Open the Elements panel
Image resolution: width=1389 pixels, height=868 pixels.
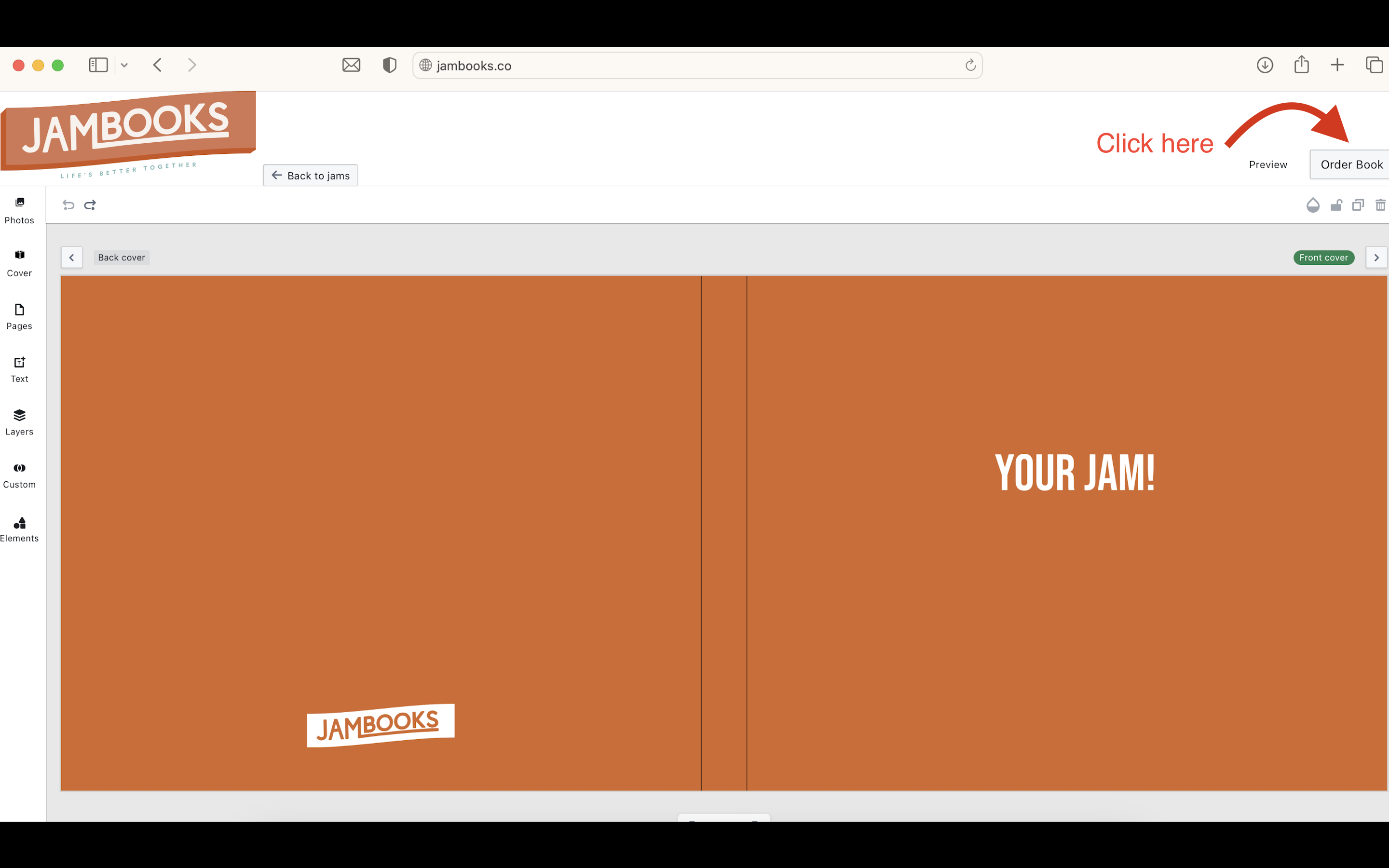[x=20, y=528]
